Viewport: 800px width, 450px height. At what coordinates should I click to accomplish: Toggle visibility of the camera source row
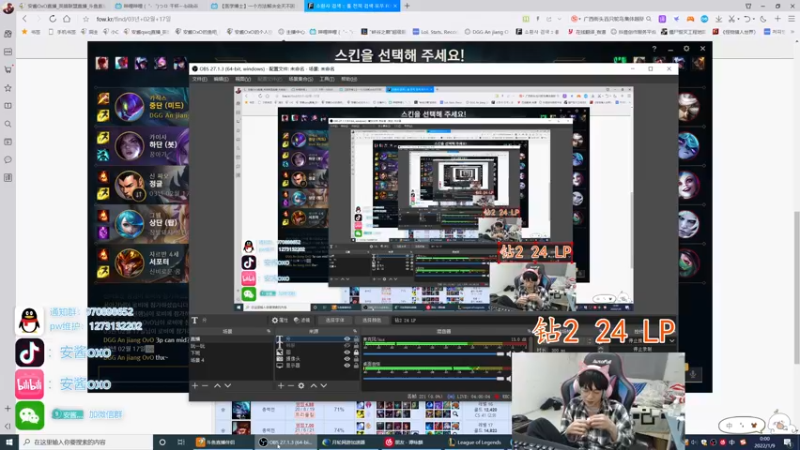347,359
